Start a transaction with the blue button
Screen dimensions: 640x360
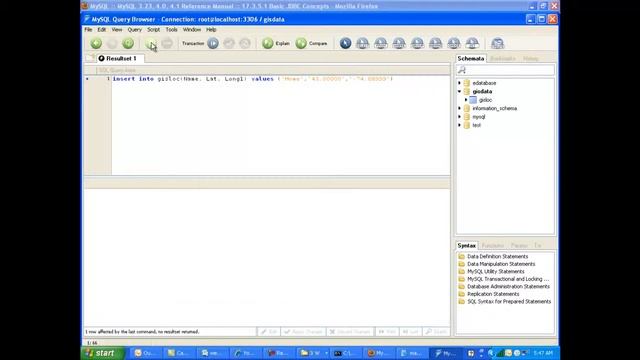(213, 43)
